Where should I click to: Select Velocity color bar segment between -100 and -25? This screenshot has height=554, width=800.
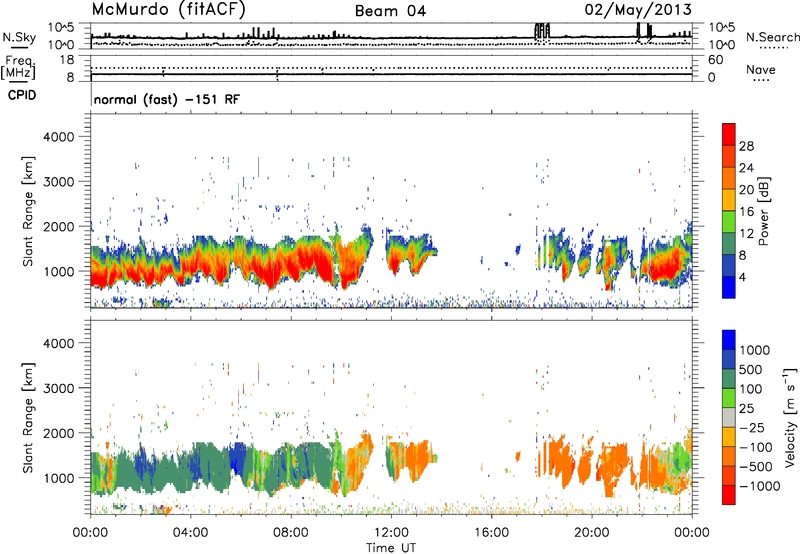tap(729, 437)
